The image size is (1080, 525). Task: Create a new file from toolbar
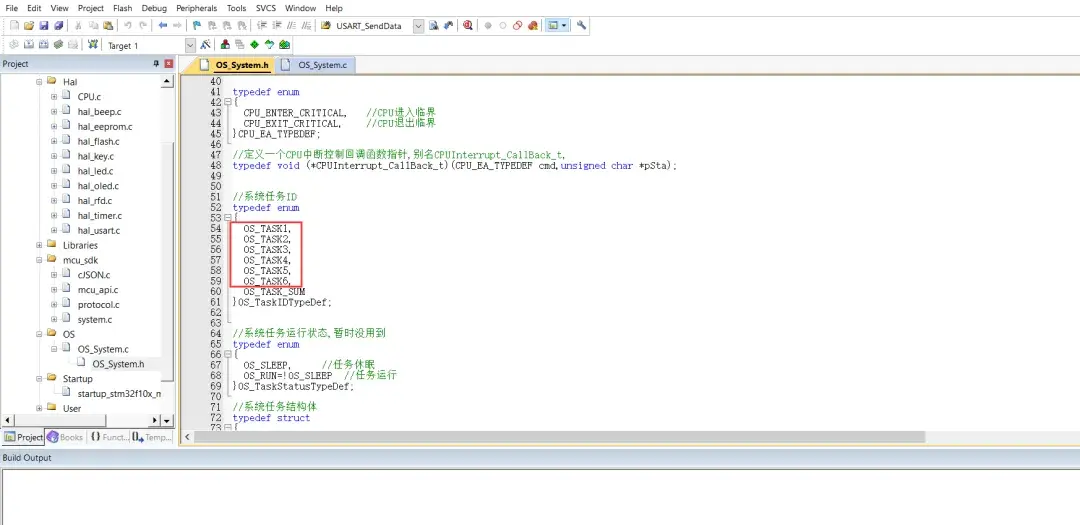[x=14, y=25]
